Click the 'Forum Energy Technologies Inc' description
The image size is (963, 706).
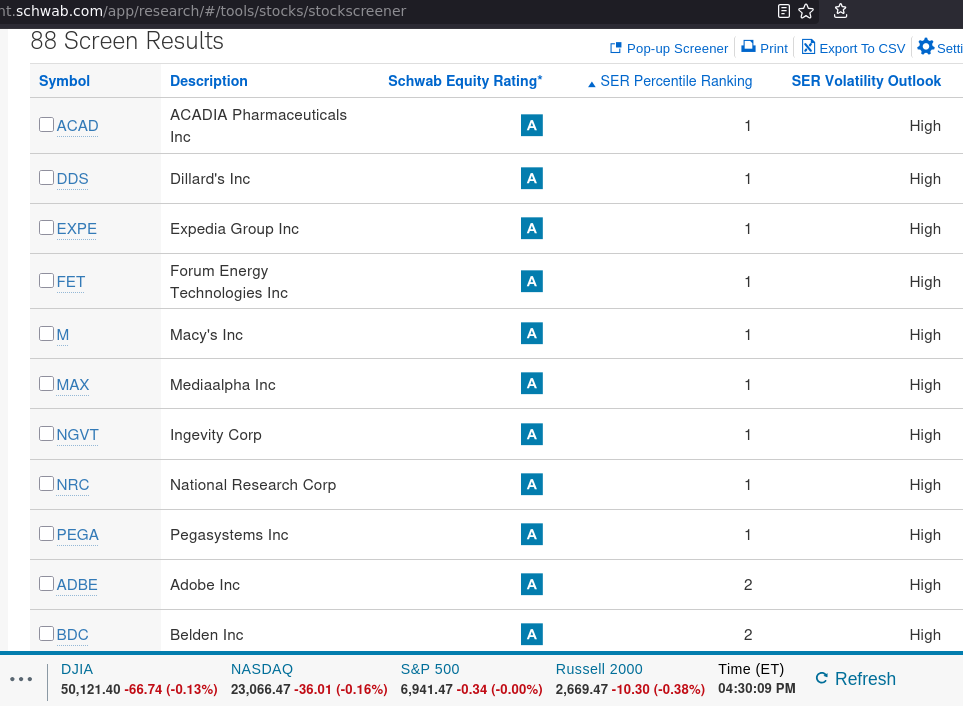tap(229, 282)
